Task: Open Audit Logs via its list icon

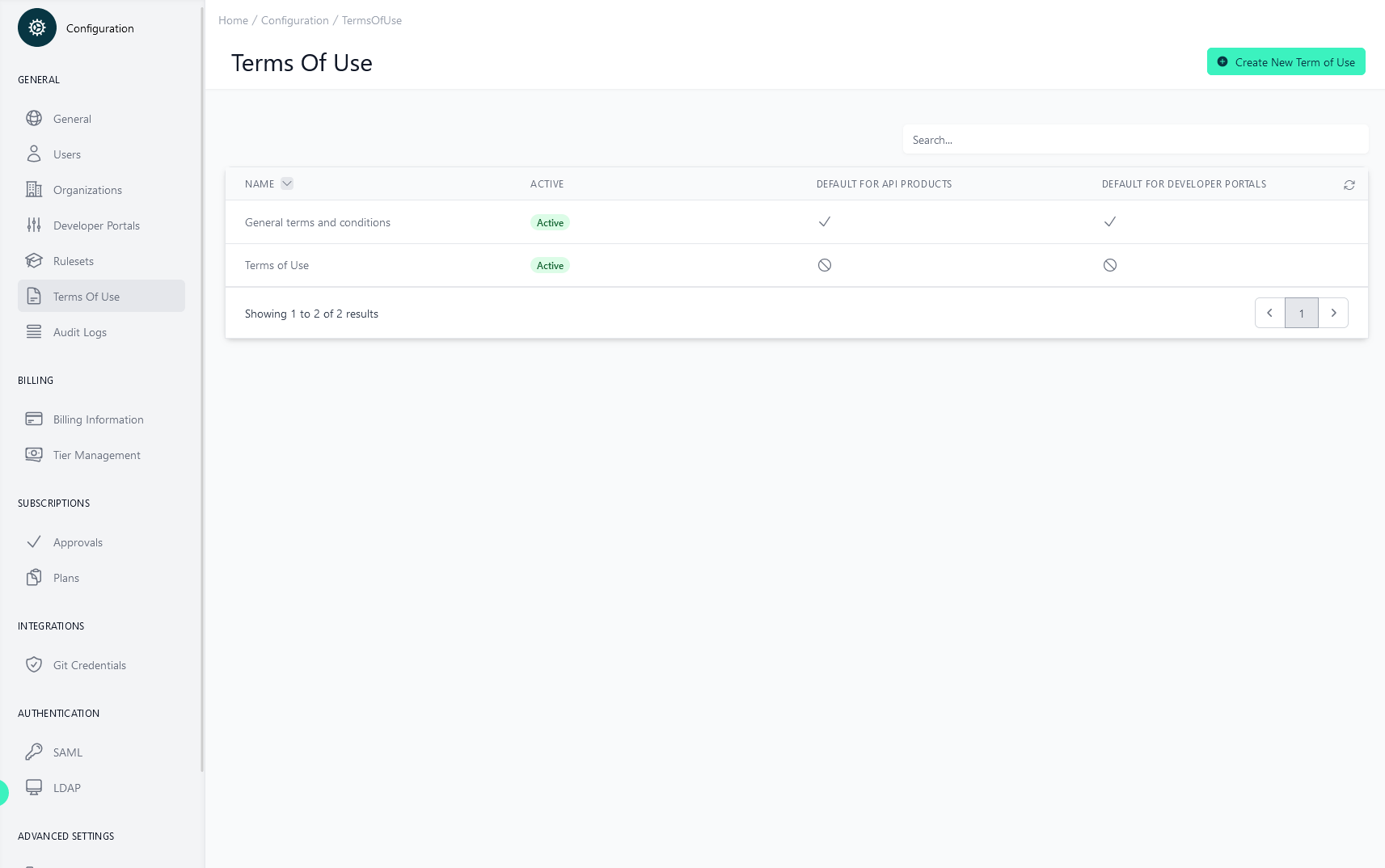Action: [34, 331]
